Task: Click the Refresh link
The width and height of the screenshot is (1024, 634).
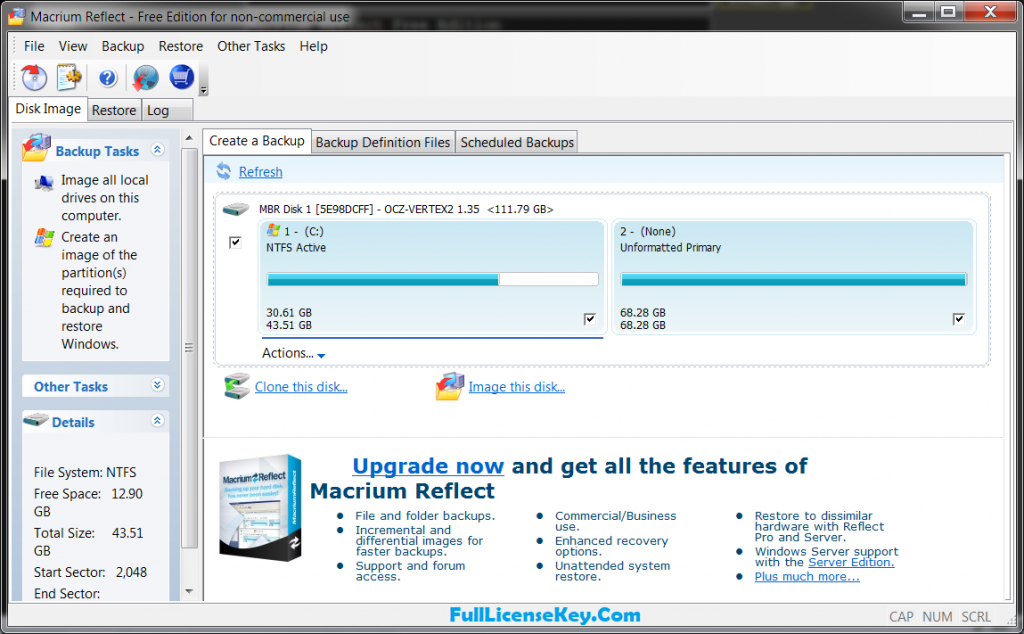Action: click(x=261, y=172)
